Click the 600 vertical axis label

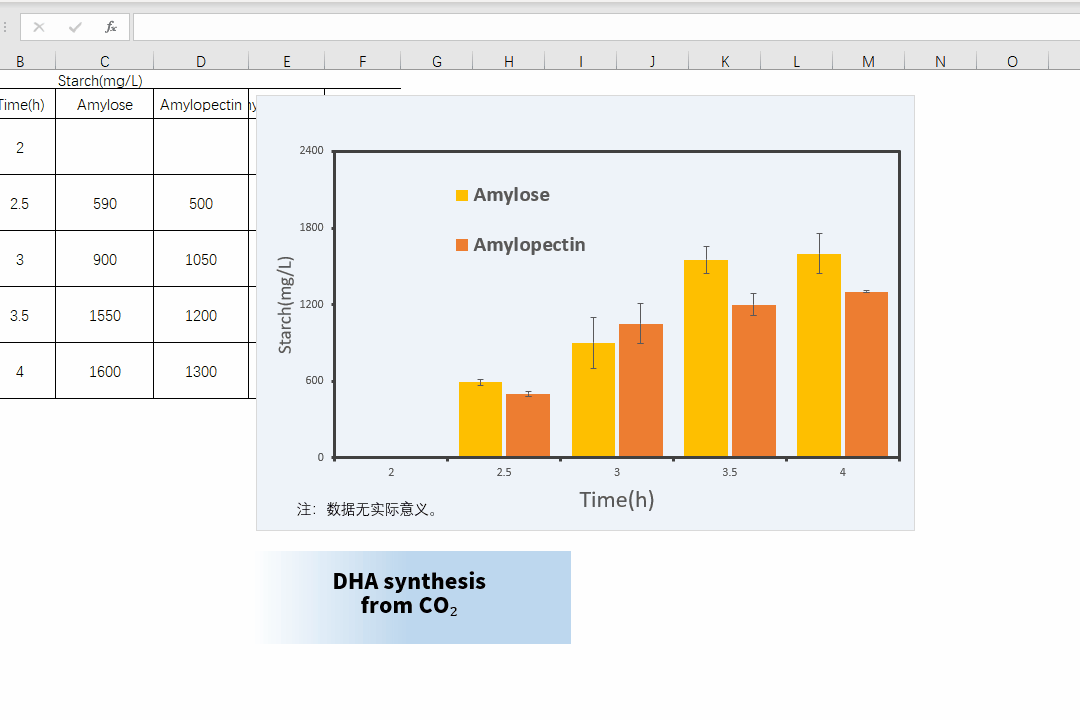315,380
